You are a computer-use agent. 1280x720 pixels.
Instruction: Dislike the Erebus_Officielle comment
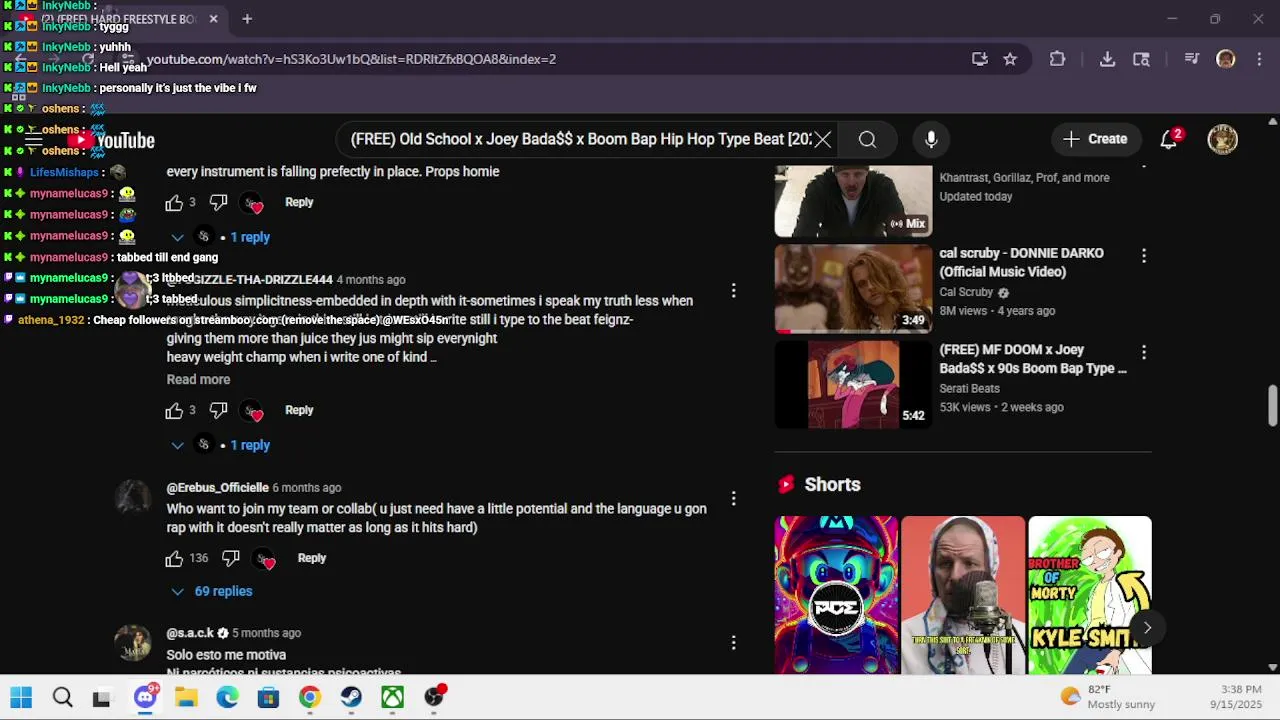[231, 559]
